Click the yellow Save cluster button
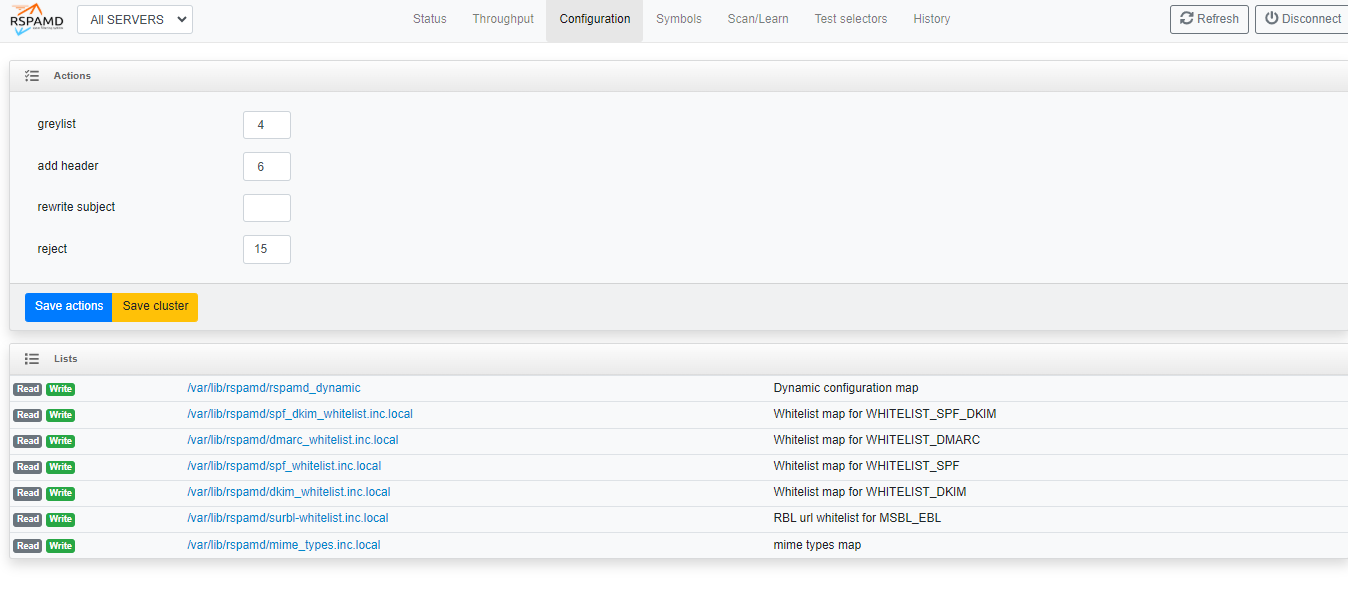This screenshot has width=1348, height=611. [x=155, y=307]
